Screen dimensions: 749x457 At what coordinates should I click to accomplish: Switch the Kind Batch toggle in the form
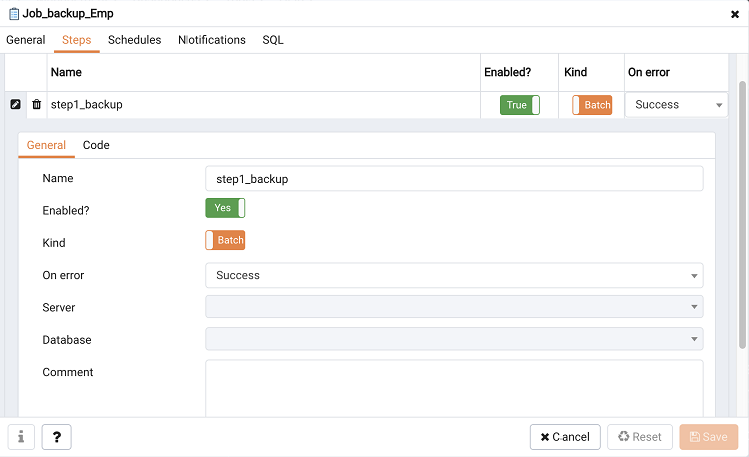(x=225, y=240)
